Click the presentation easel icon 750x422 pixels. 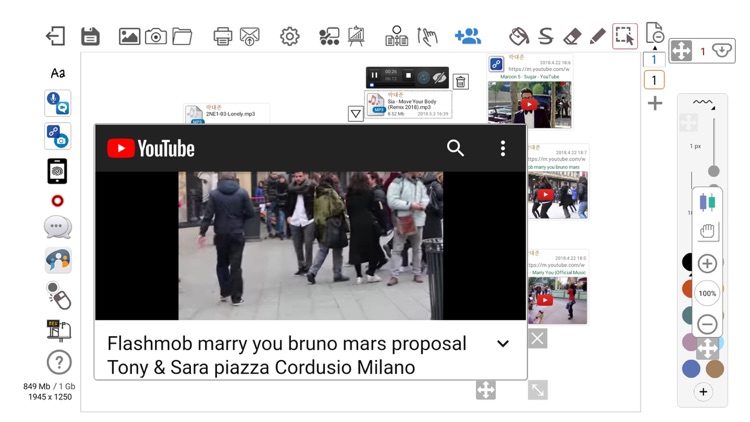point(356,36)
